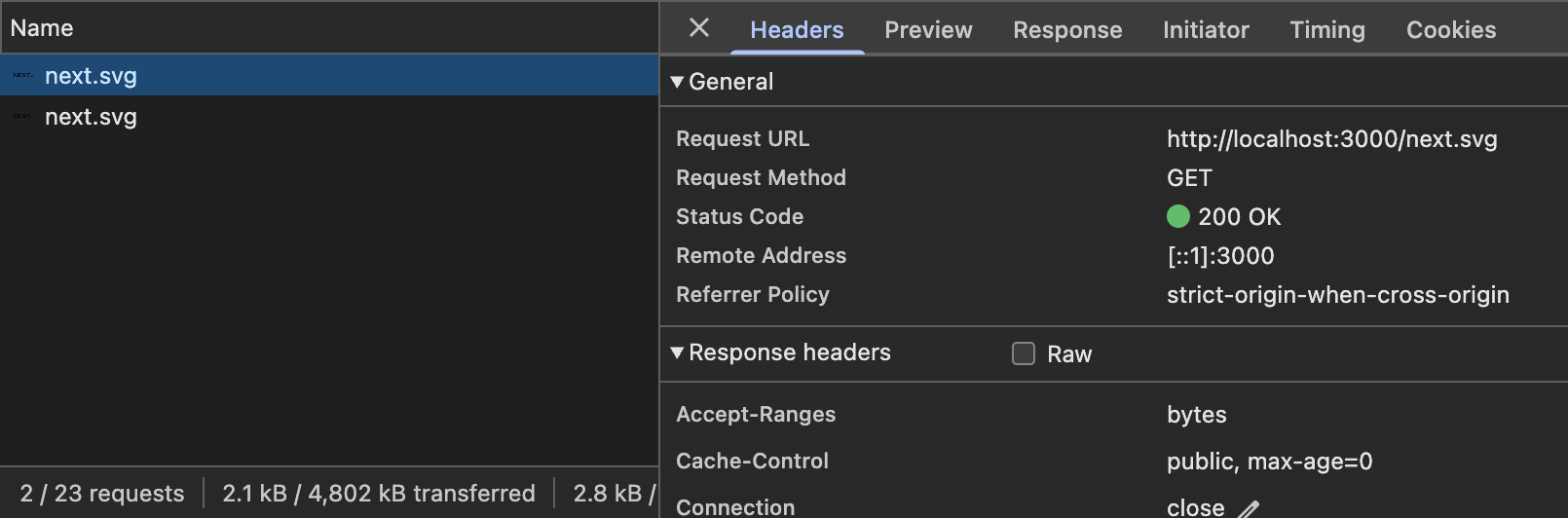Collapse the General section triangle

(677, 83)
